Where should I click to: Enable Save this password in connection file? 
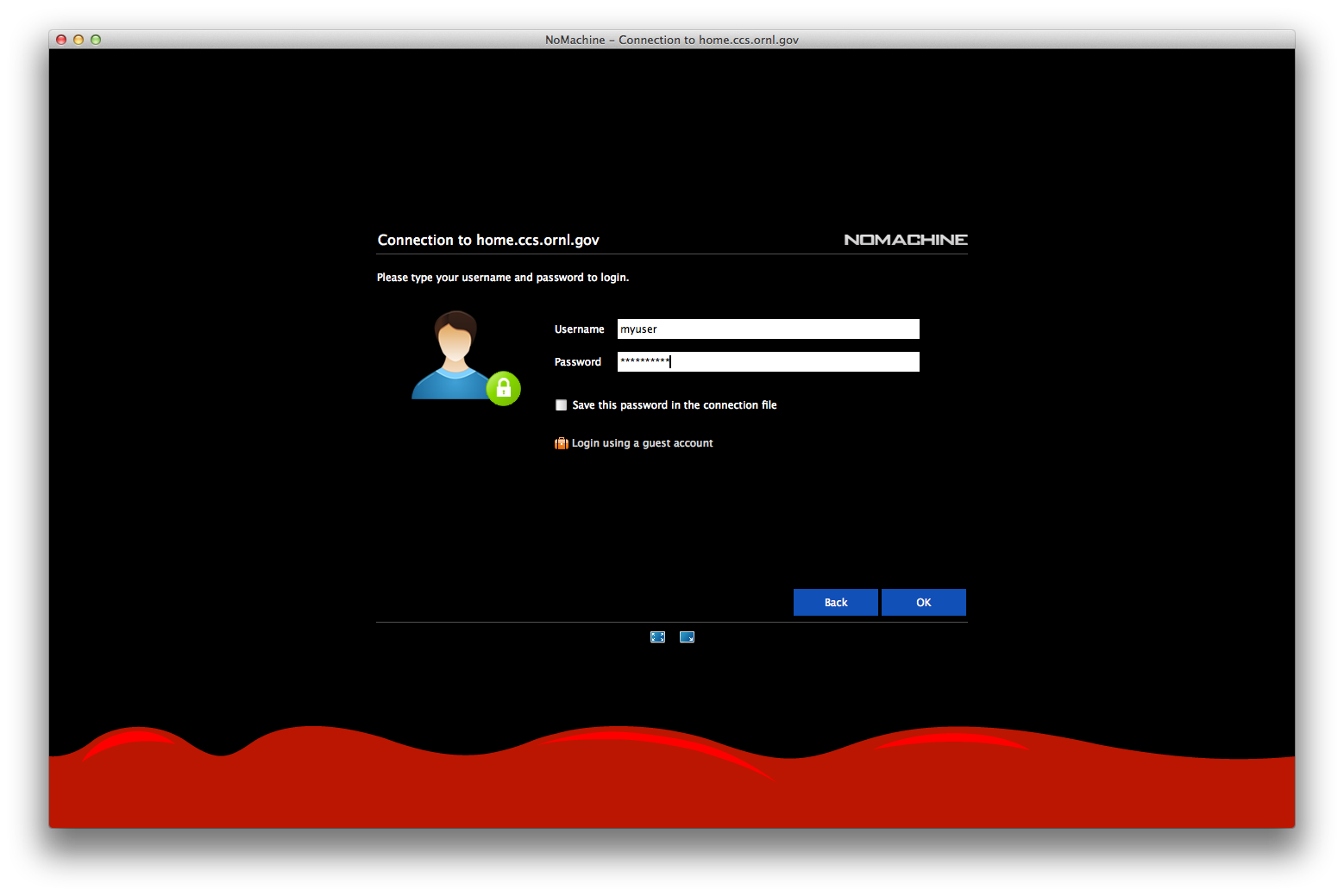(562, 405)
